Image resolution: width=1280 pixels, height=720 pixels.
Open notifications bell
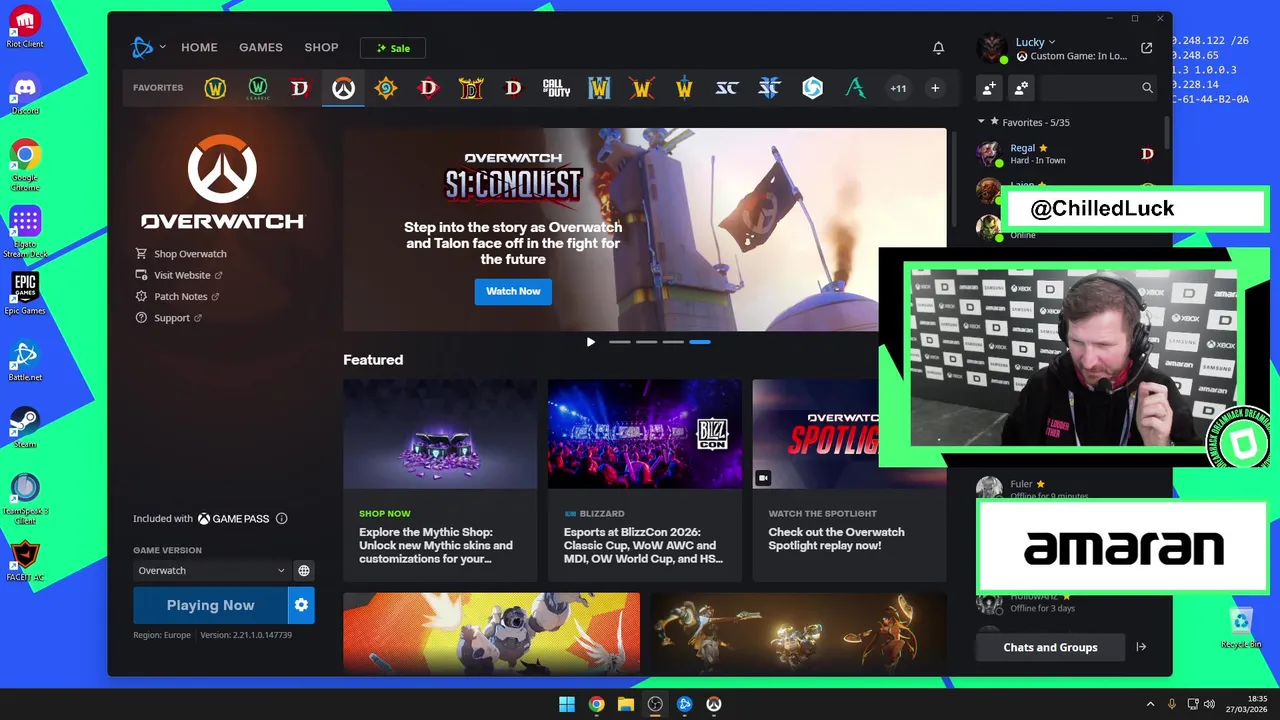[938, 48]
